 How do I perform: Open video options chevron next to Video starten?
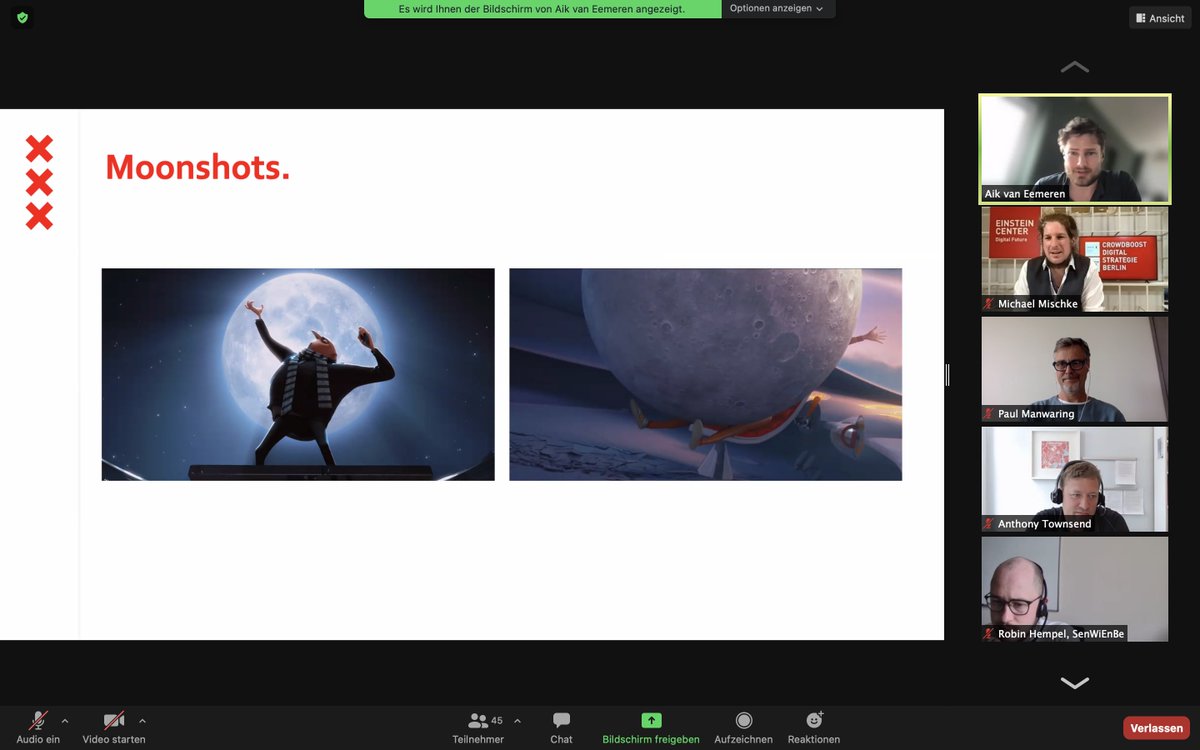coord(142,720)
